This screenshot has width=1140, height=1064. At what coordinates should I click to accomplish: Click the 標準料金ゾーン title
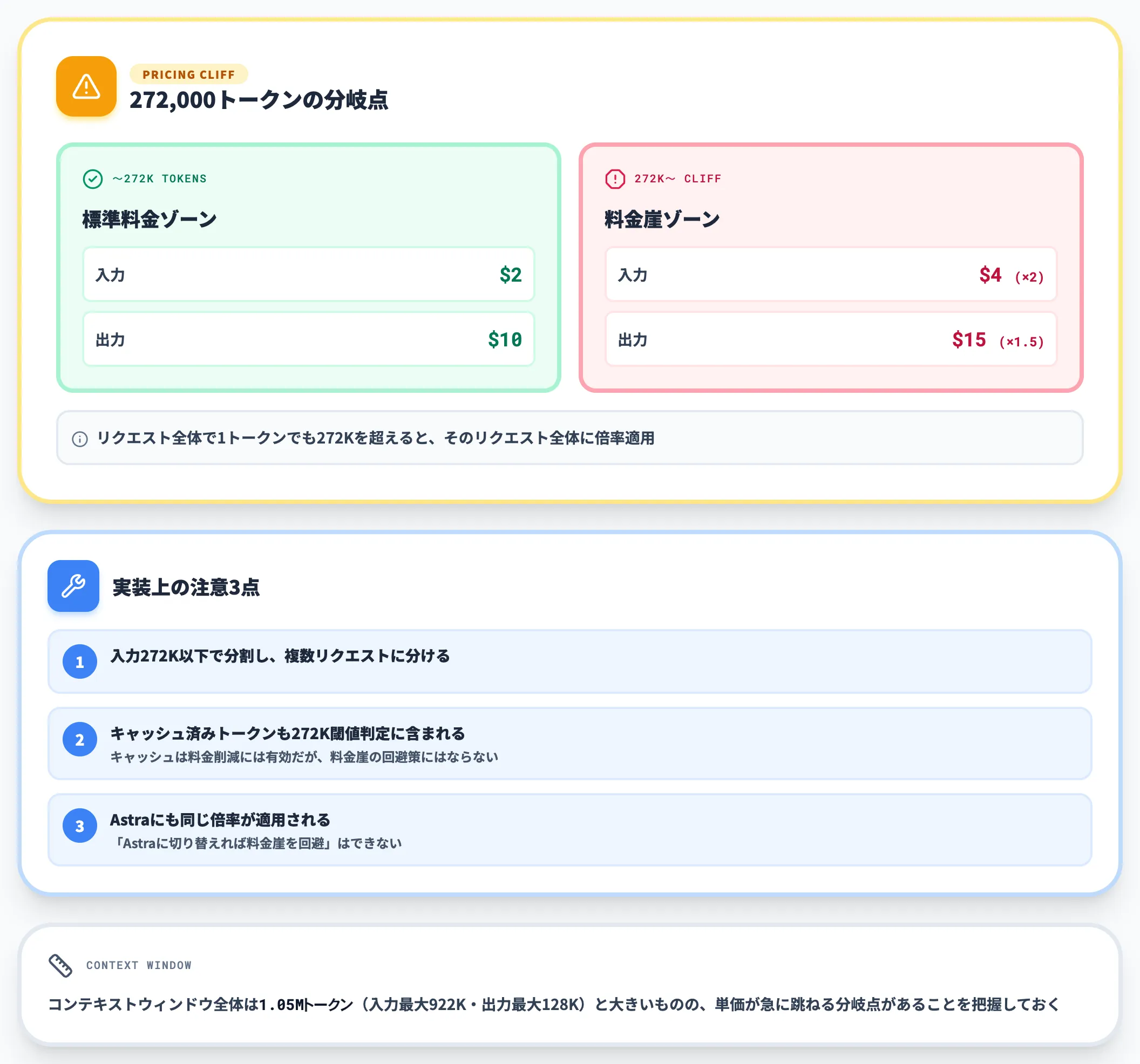tap(150, 219)
